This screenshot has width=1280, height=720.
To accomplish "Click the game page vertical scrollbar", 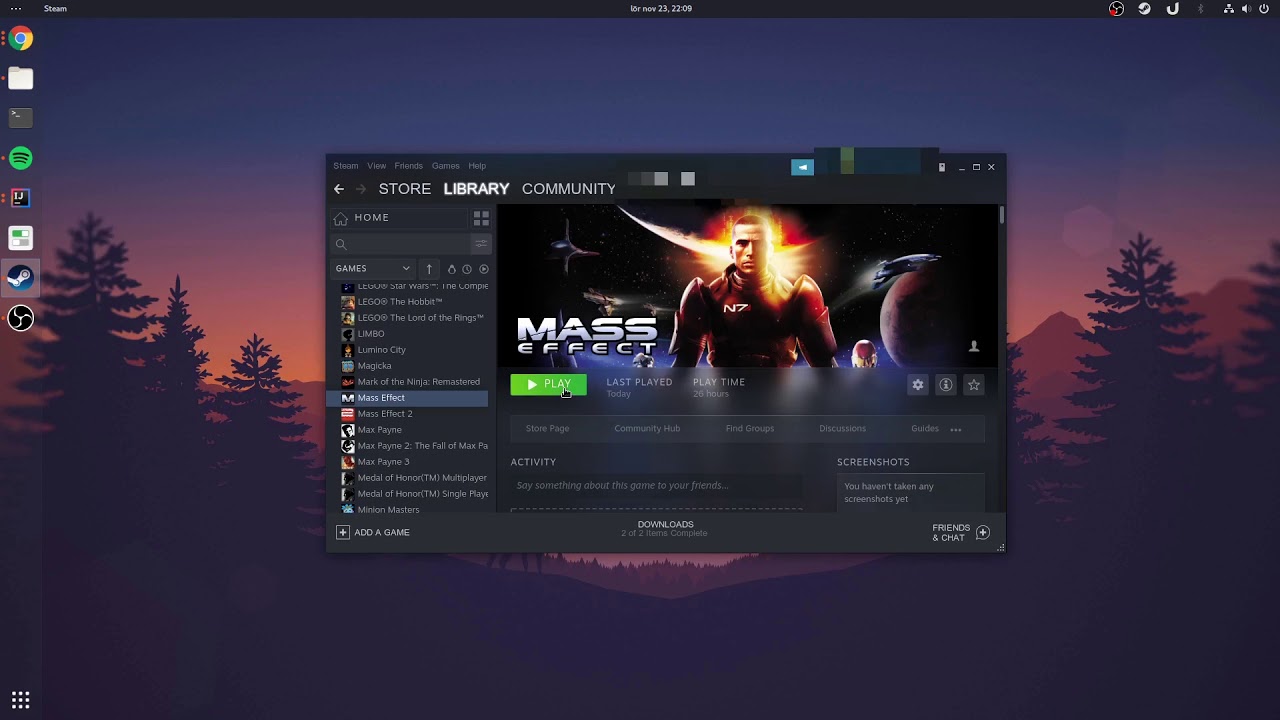I will point(1001,215).
